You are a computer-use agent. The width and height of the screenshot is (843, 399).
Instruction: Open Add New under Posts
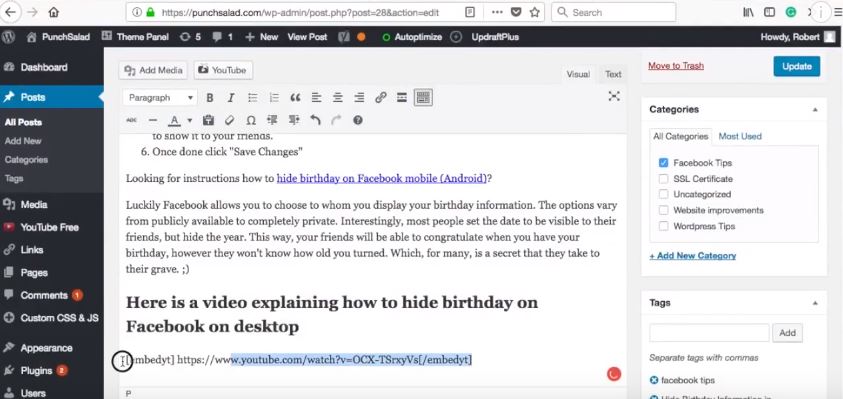pos(23,141)
